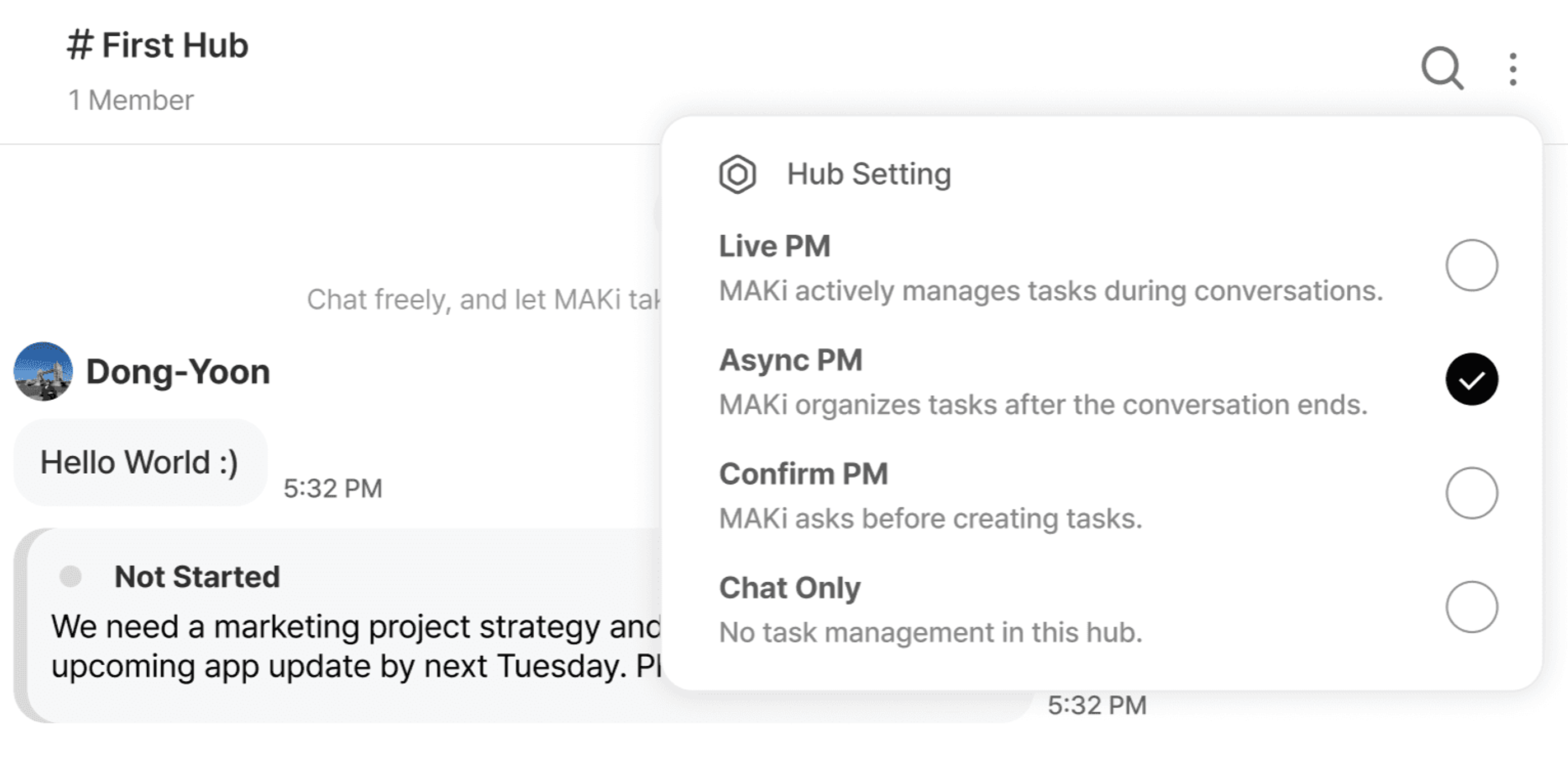Select the Confirm PM radio button
The image size is (1568, 771).
[1471, 493]
